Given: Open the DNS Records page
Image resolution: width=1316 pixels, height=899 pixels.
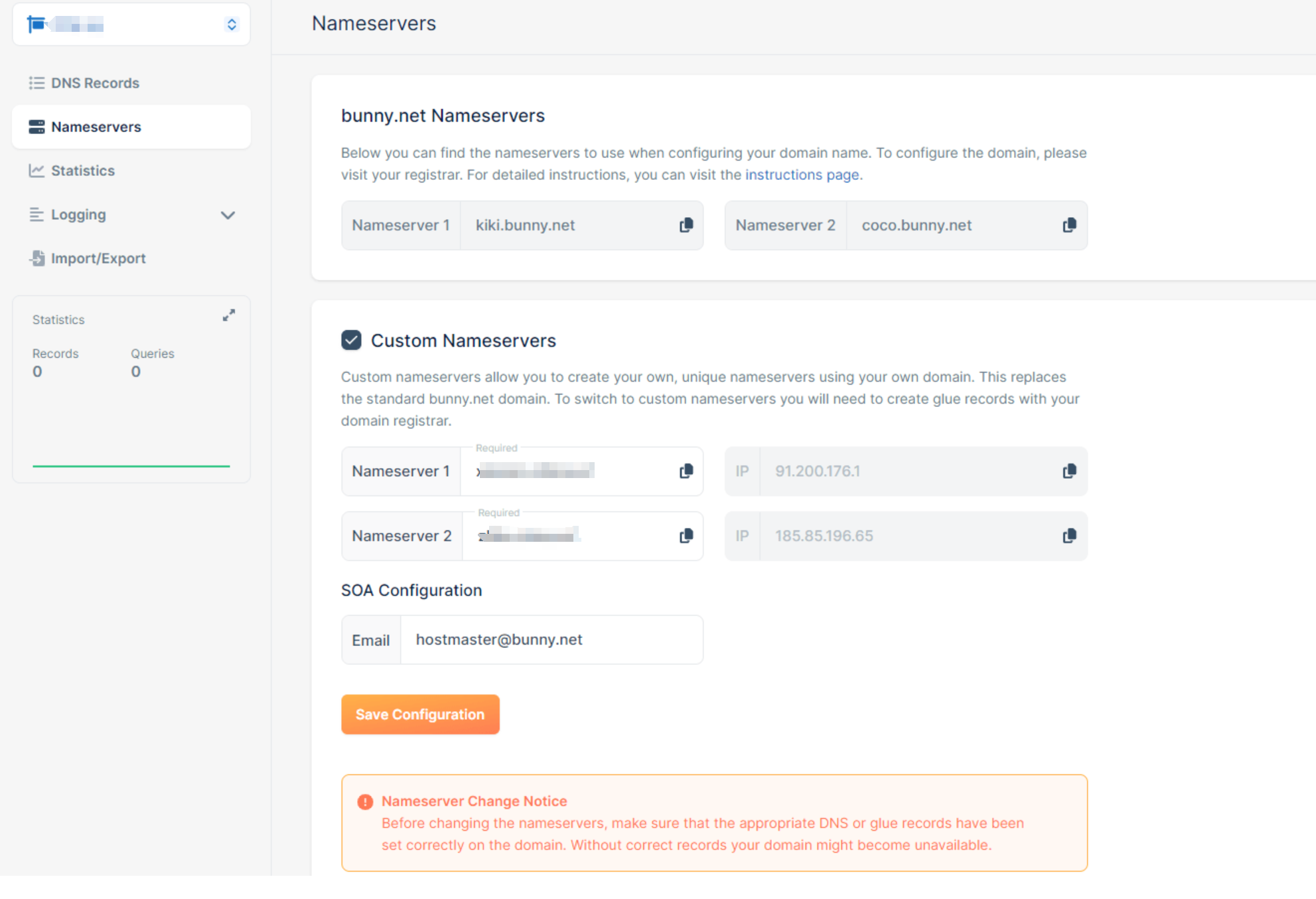Looking at the screenshot, I should coord(131,83).
